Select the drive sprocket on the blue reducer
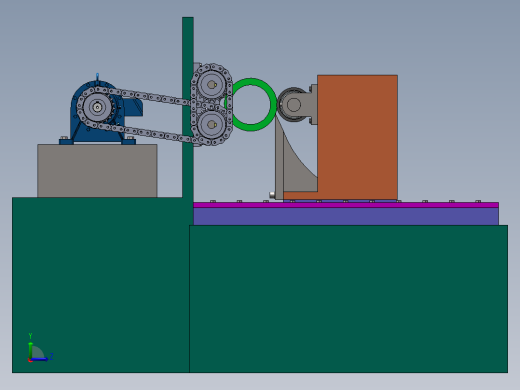The image size is (520, 390). click(x=97, y=107)
